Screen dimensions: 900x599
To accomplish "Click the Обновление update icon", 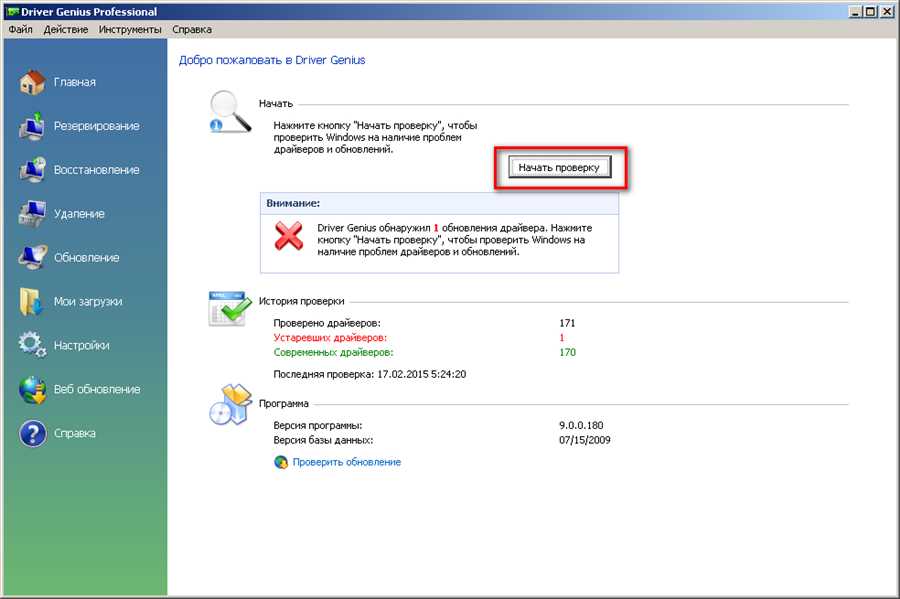I will click(32, 257).
